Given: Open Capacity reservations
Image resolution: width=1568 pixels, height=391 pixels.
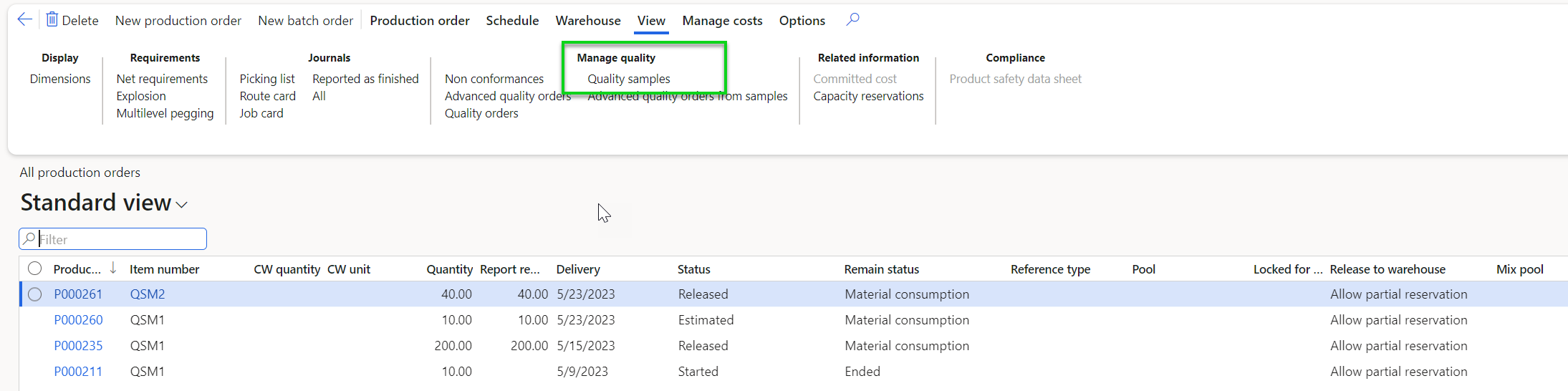Looking at the screenshot, I should [868, 96].
